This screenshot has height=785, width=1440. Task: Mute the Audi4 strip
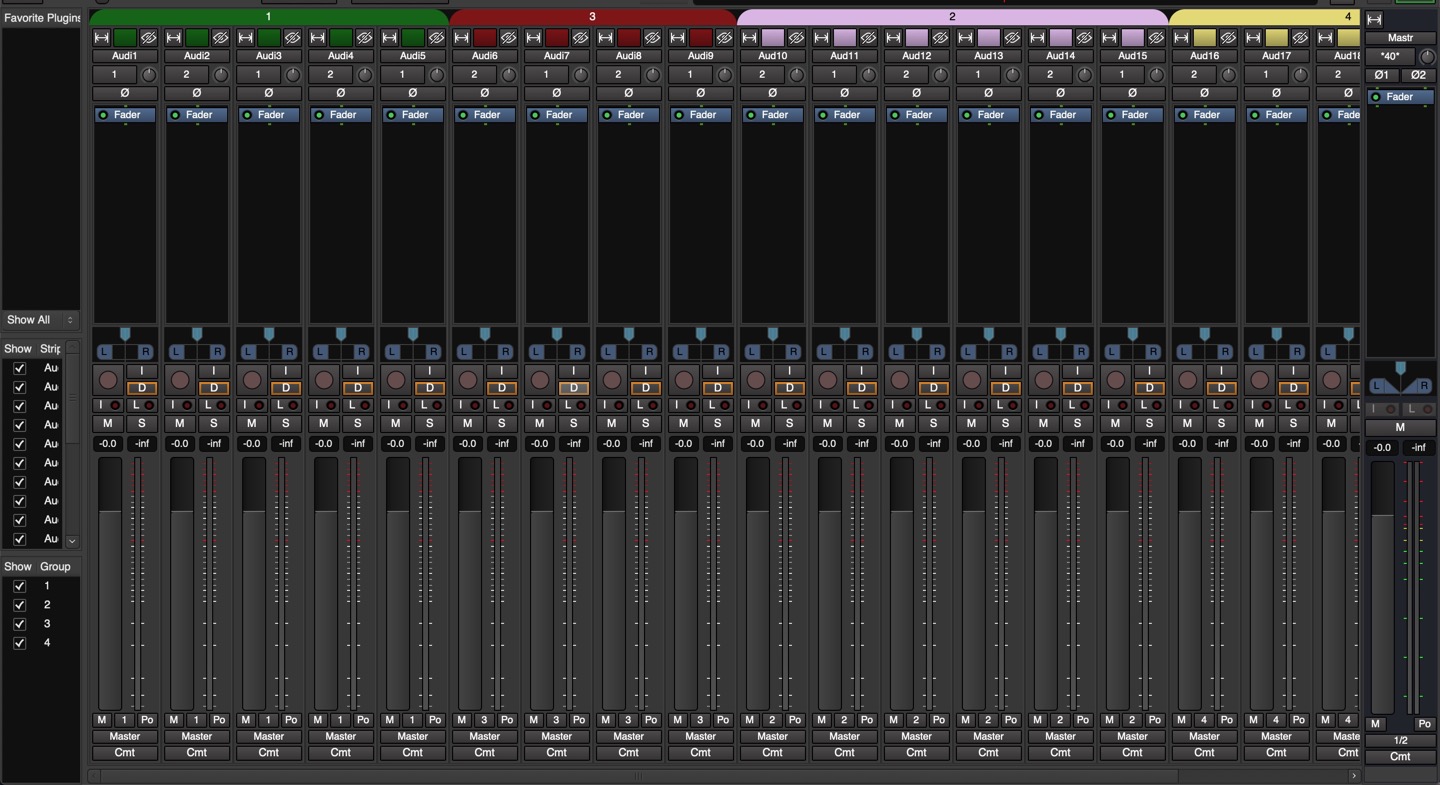323,424
